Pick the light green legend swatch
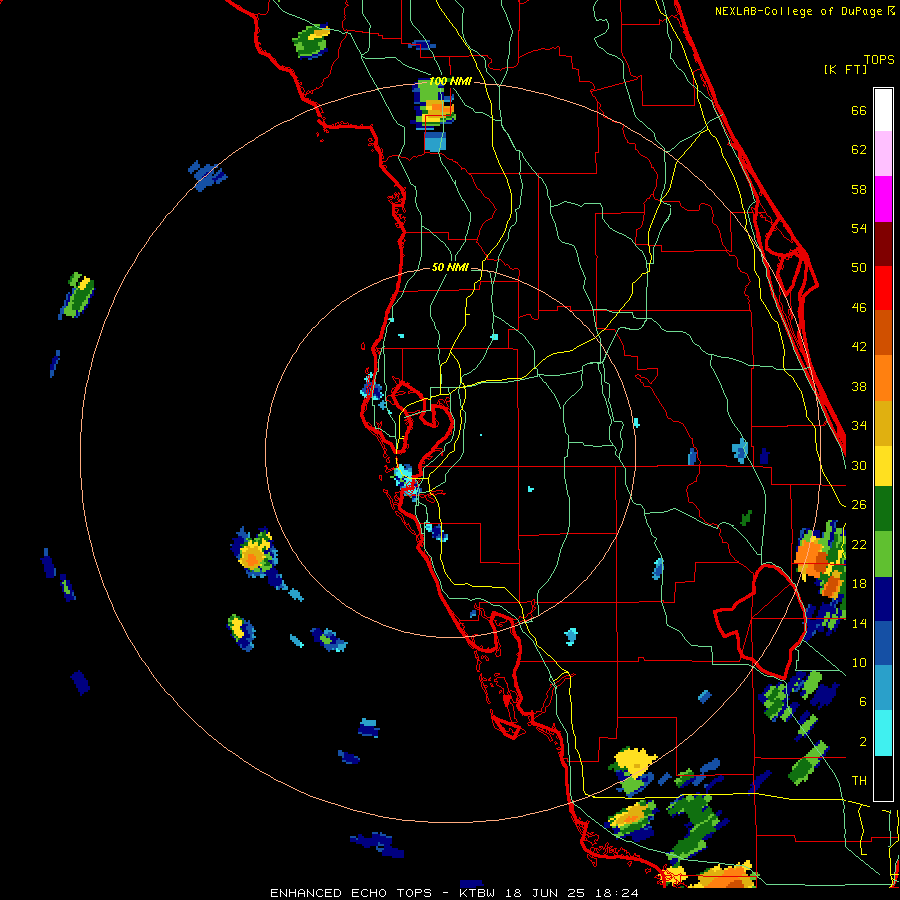900x900 pixels. [x=883, y=554]
